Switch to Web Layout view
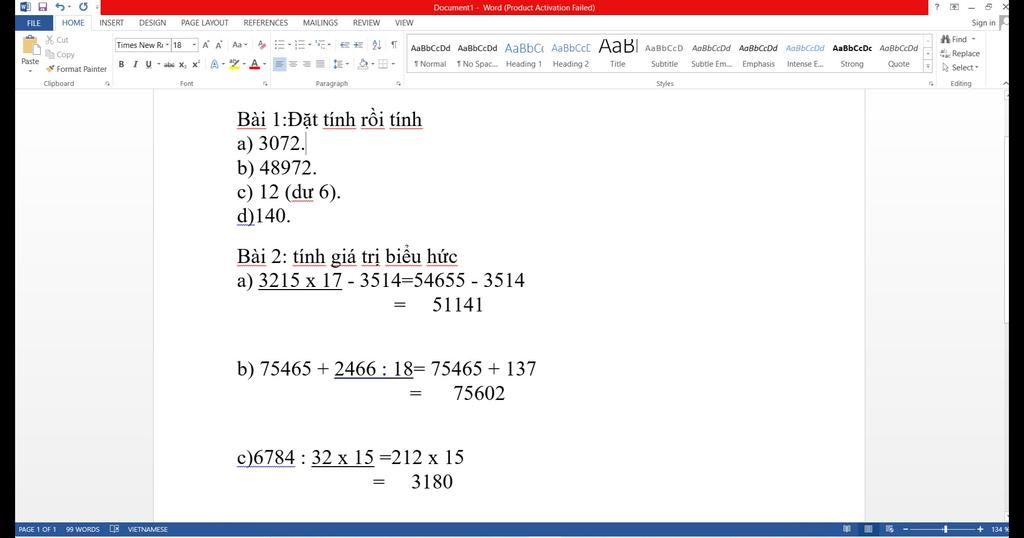Viewport: 1024px width, 538px height. [x=889, y=529]
